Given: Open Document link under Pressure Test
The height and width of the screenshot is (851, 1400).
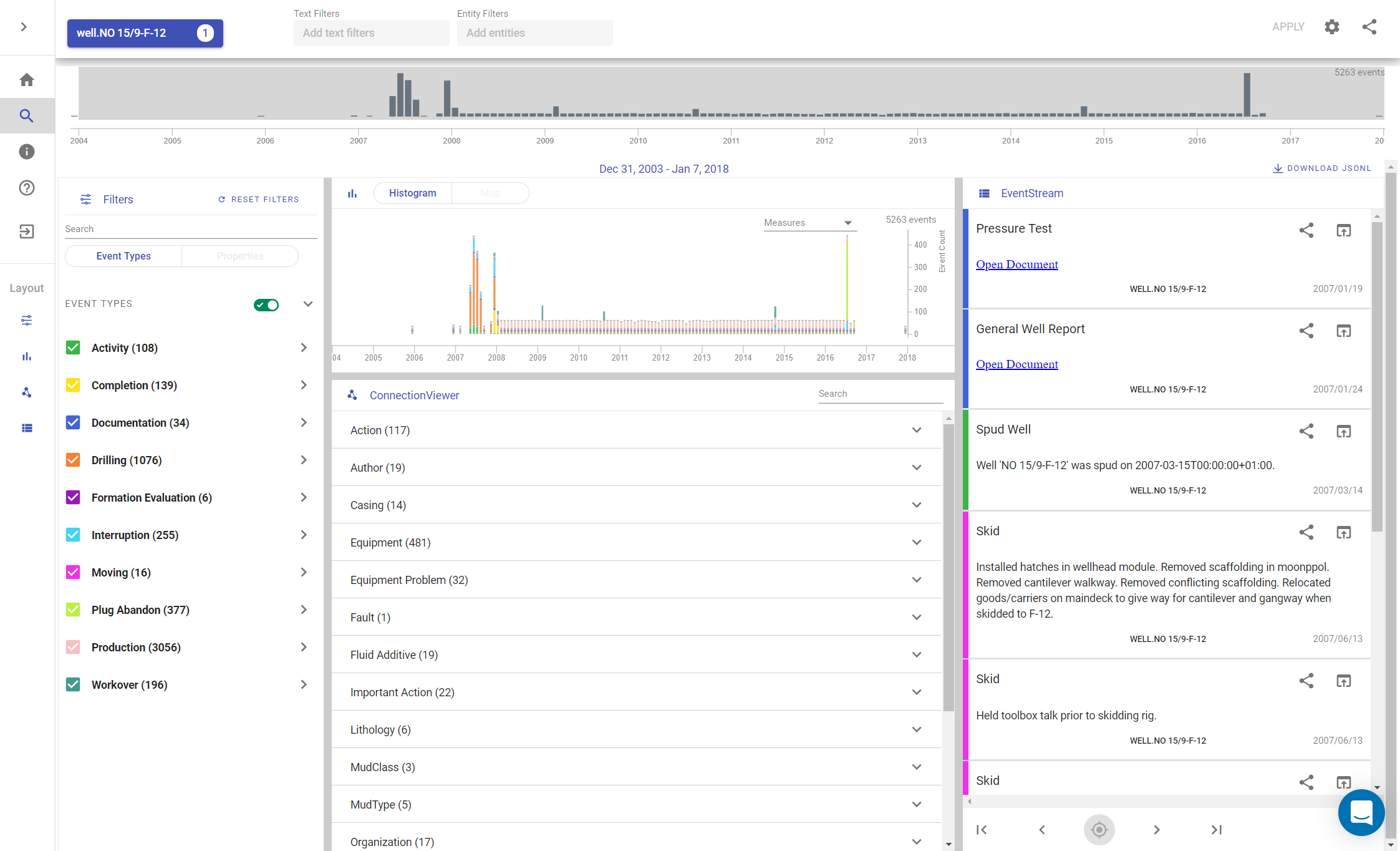Looking at the screenshot, I should [1016, 264].
